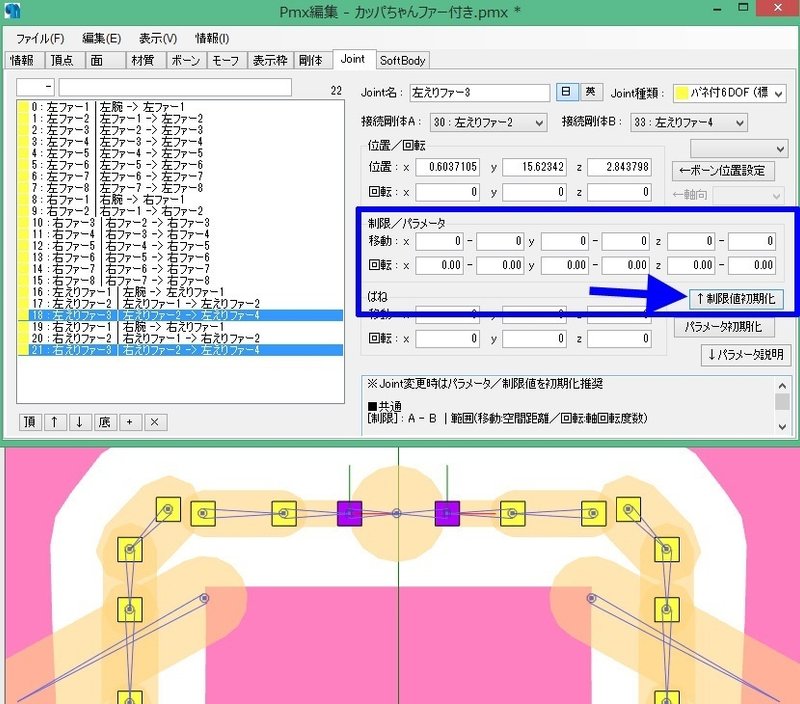
Task: Click the 位置 z value field
Action: [619, 167]
